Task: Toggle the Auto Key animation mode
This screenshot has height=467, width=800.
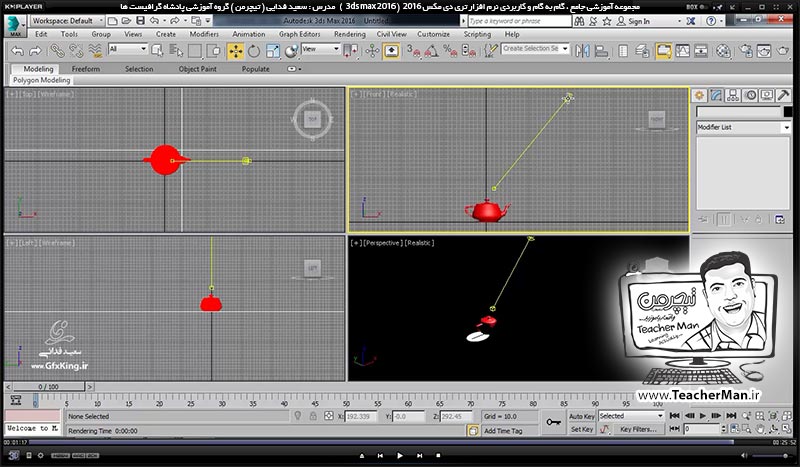Action: 582,416
